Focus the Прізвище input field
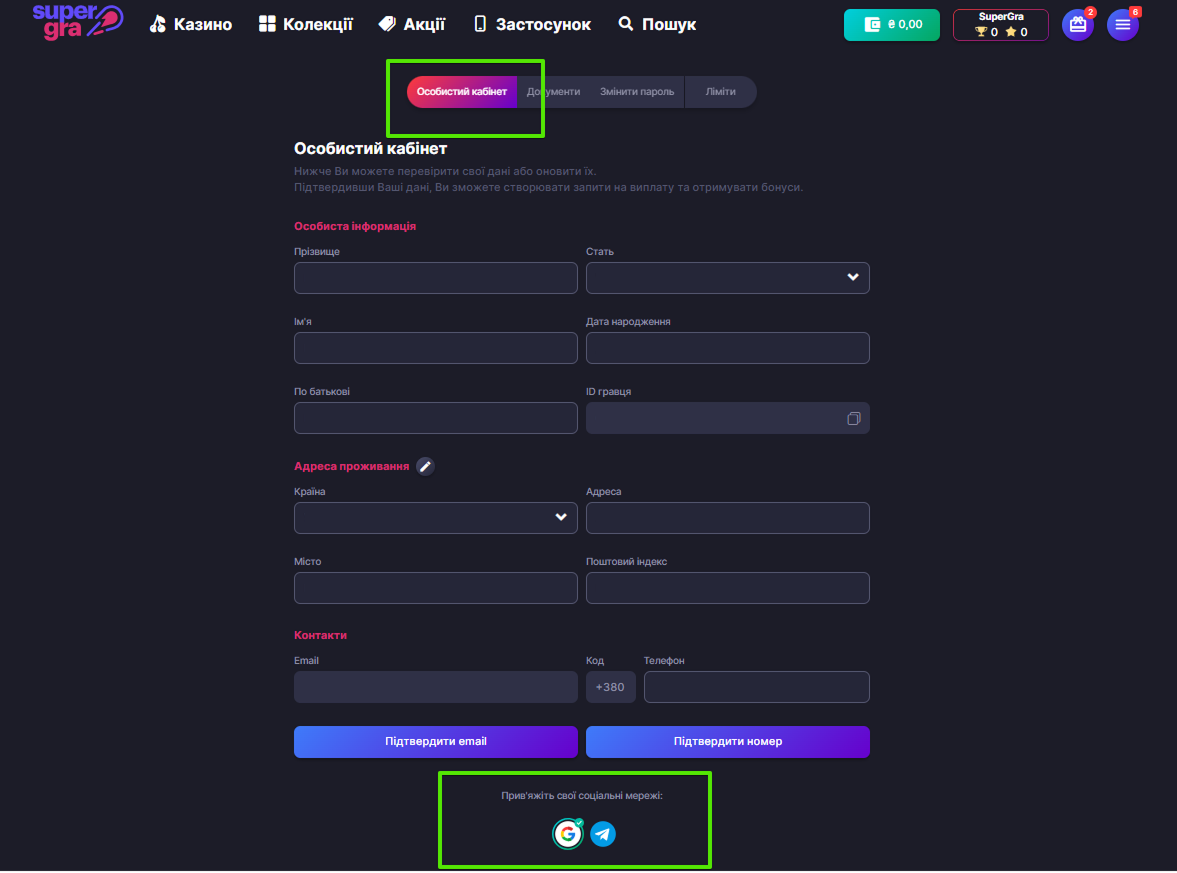This screenshot has height=873, width=1177. click(435, 278)
